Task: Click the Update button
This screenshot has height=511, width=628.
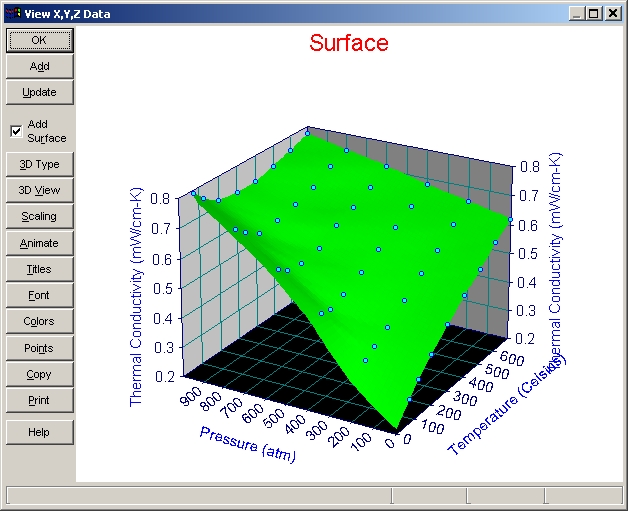Action: 39,92
